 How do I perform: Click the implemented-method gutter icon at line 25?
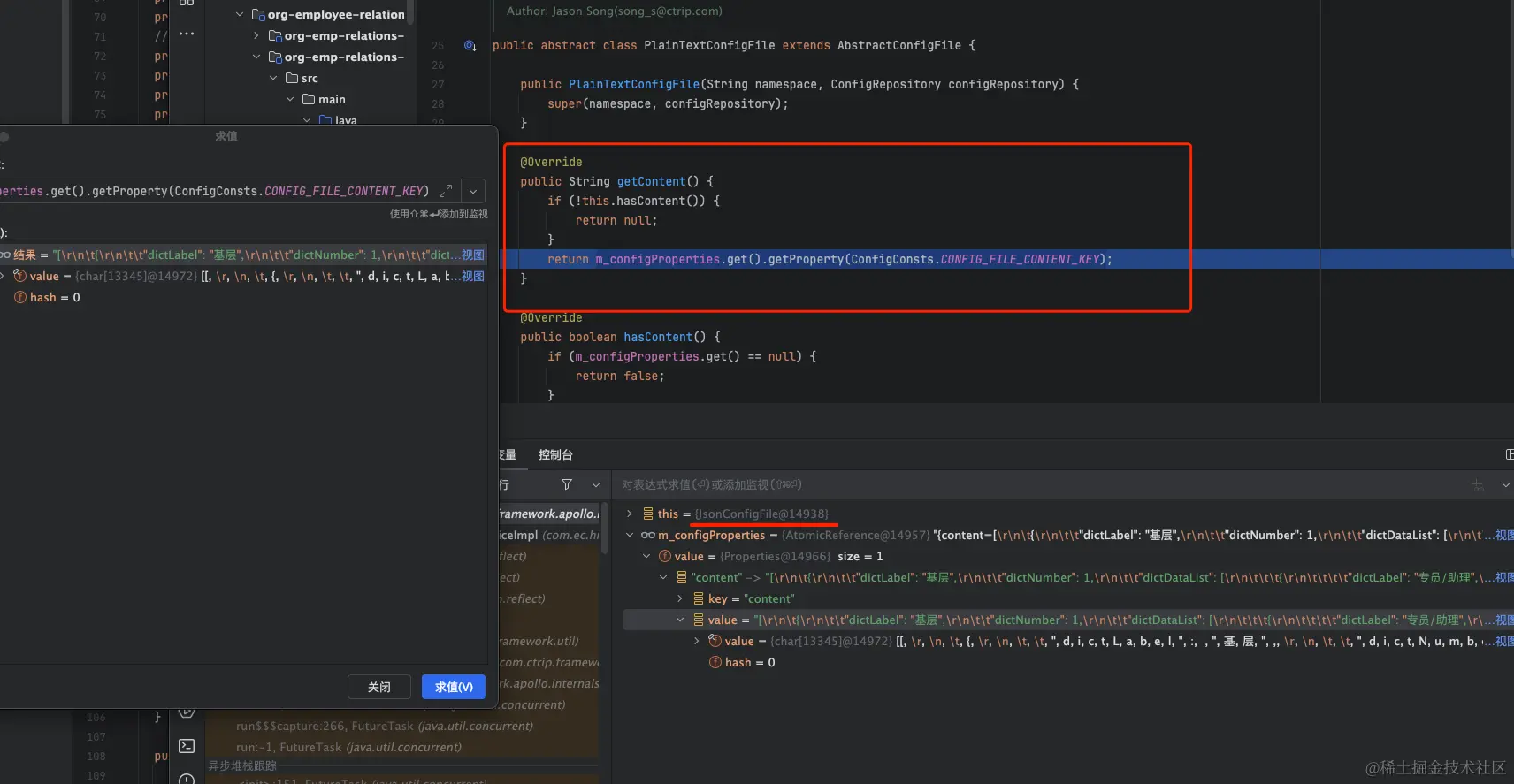tap(470, 46)
